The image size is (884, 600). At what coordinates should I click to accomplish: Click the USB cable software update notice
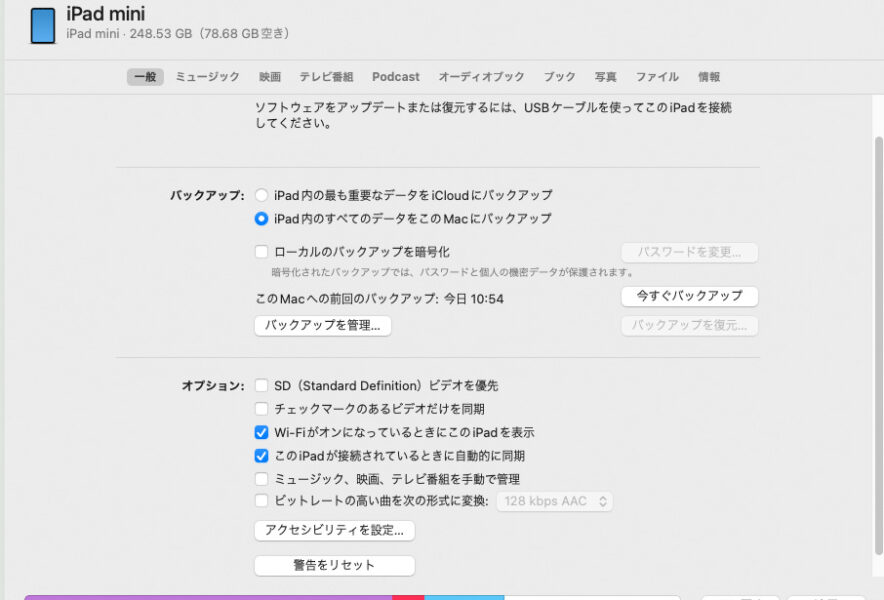click(x=493, y=115)
